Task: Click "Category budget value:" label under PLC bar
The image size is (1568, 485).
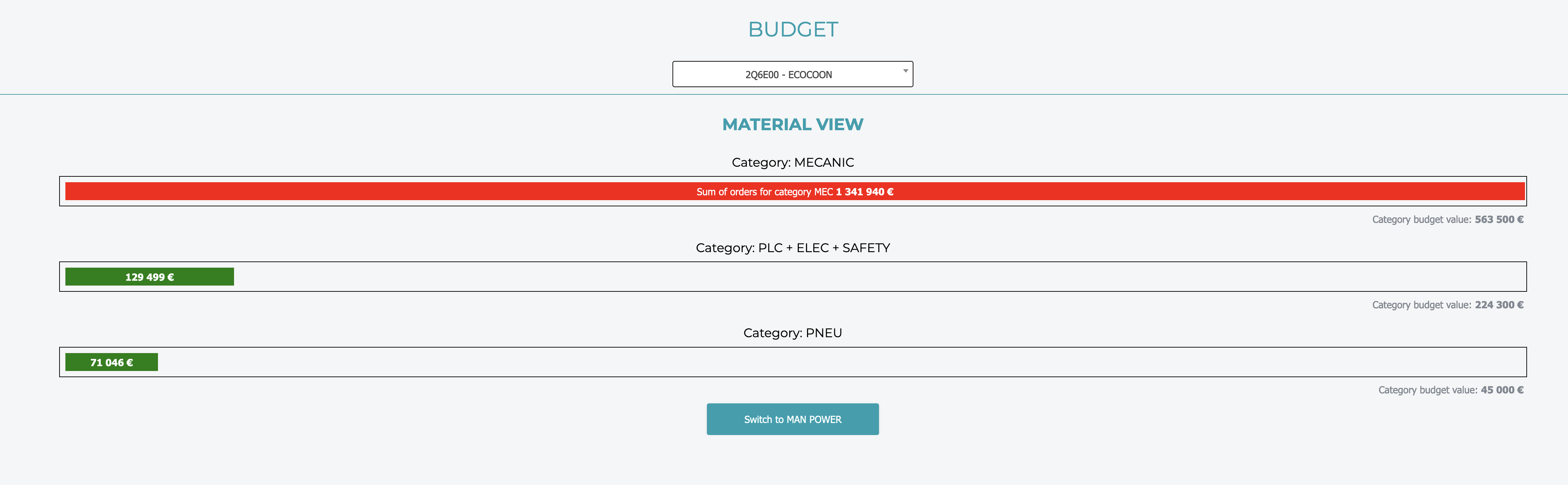Action: pyautogui.click(x=1421, y=305)
